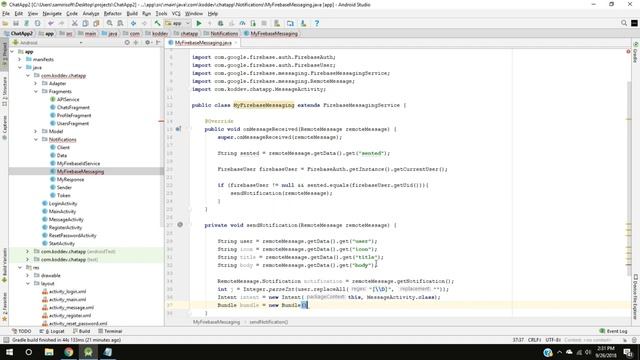Open activity_main.xml layout file
Screen dimensions: 640x360
point(67,300)
